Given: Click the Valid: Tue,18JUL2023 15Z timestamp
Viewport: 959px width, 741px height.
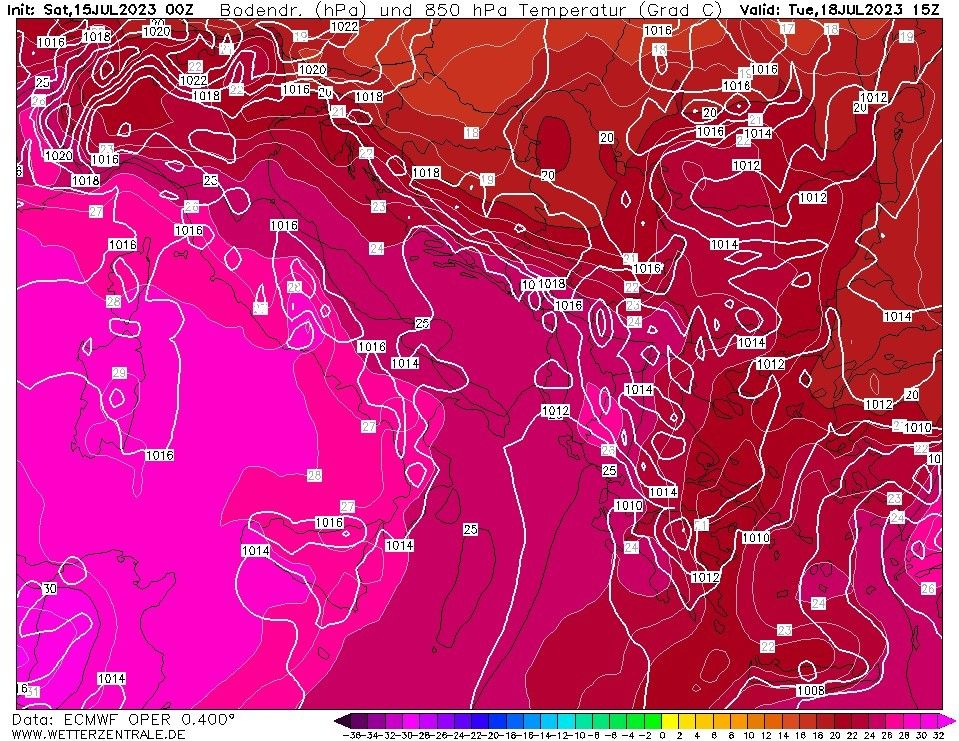Looking at the screenshot, I should pyautogui.click(x=840, y=9).
